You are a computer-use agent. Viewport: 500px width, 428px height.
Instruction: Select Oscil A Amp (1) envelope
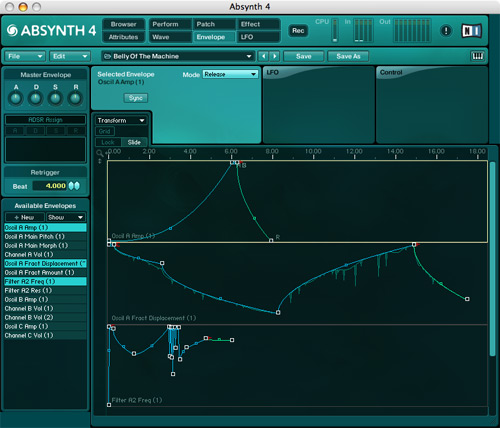(45, 227)
